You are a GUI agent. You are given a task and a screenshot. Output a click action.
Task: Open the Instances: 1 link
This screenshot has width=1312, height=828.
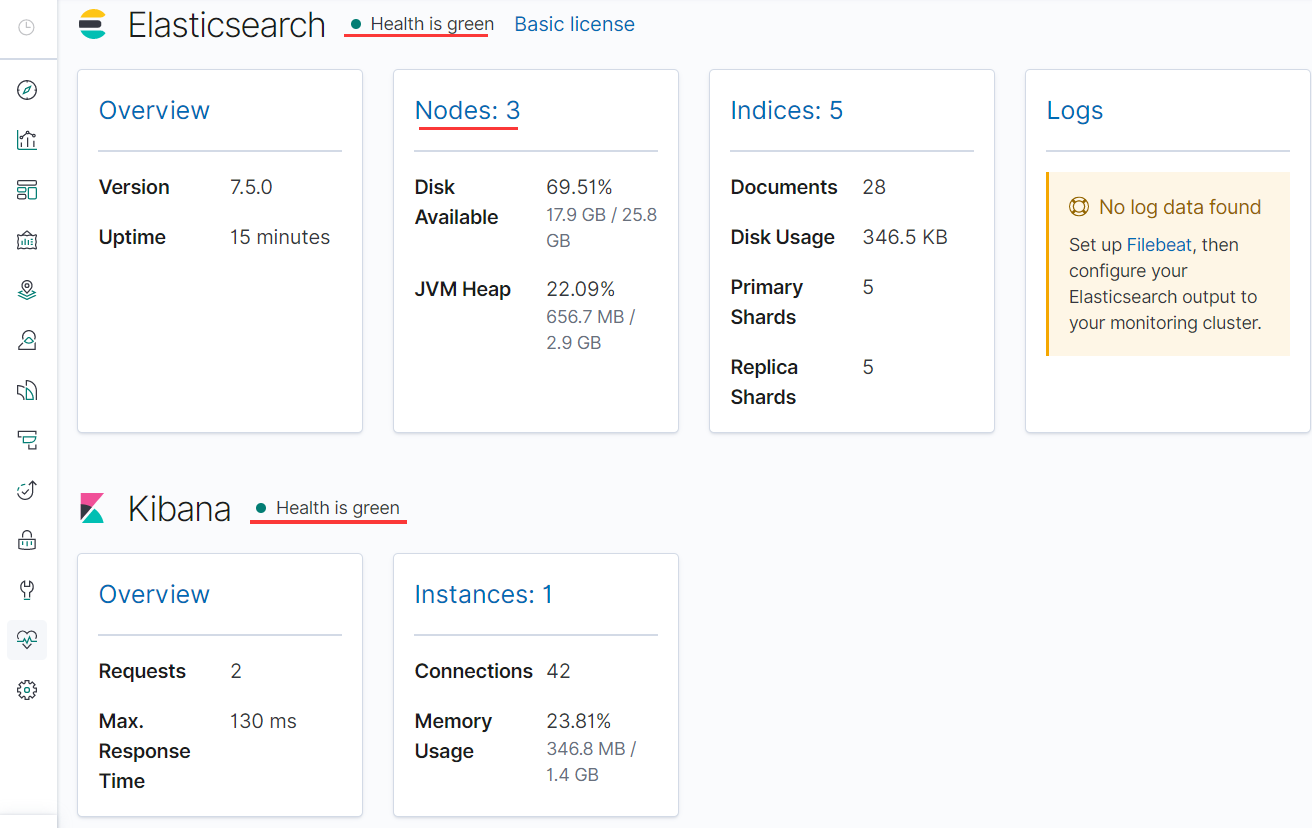point(483,594)
